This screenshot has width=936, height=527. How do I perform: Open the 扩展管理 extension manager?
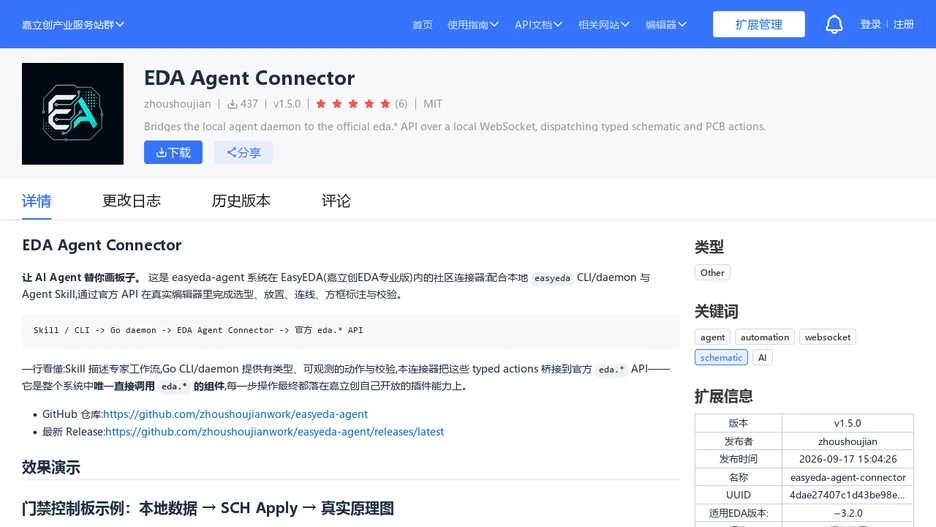click(759, 24)
